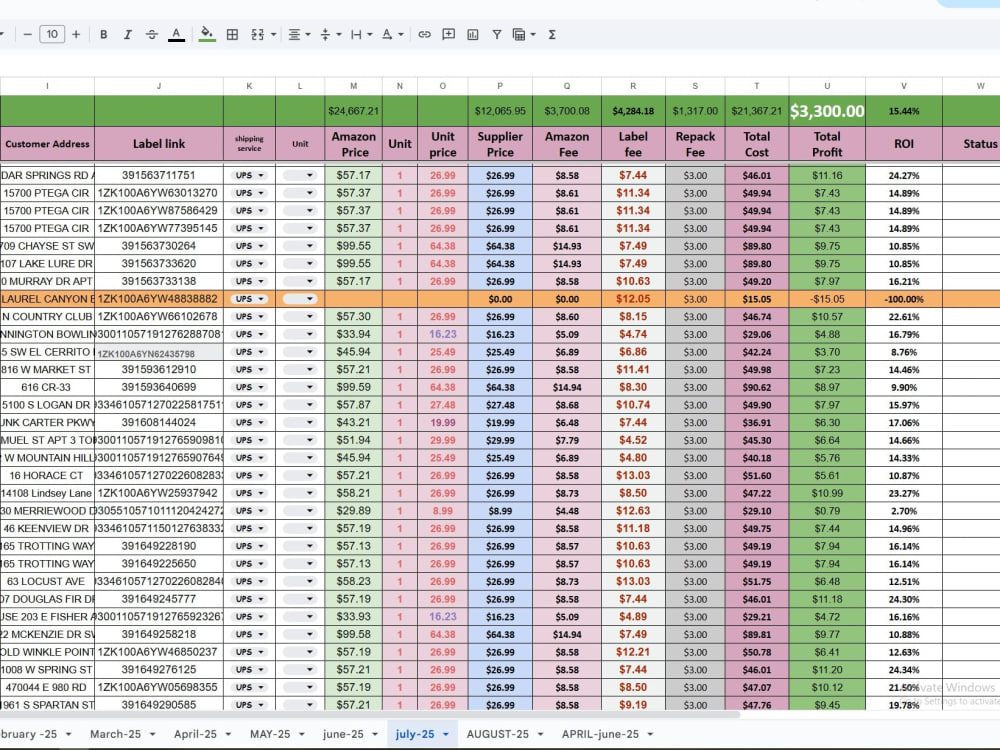Screen dimensions: 1000x750
Task: Select address cell 63 LOCUST AVE
Action: tap(47, 582)
